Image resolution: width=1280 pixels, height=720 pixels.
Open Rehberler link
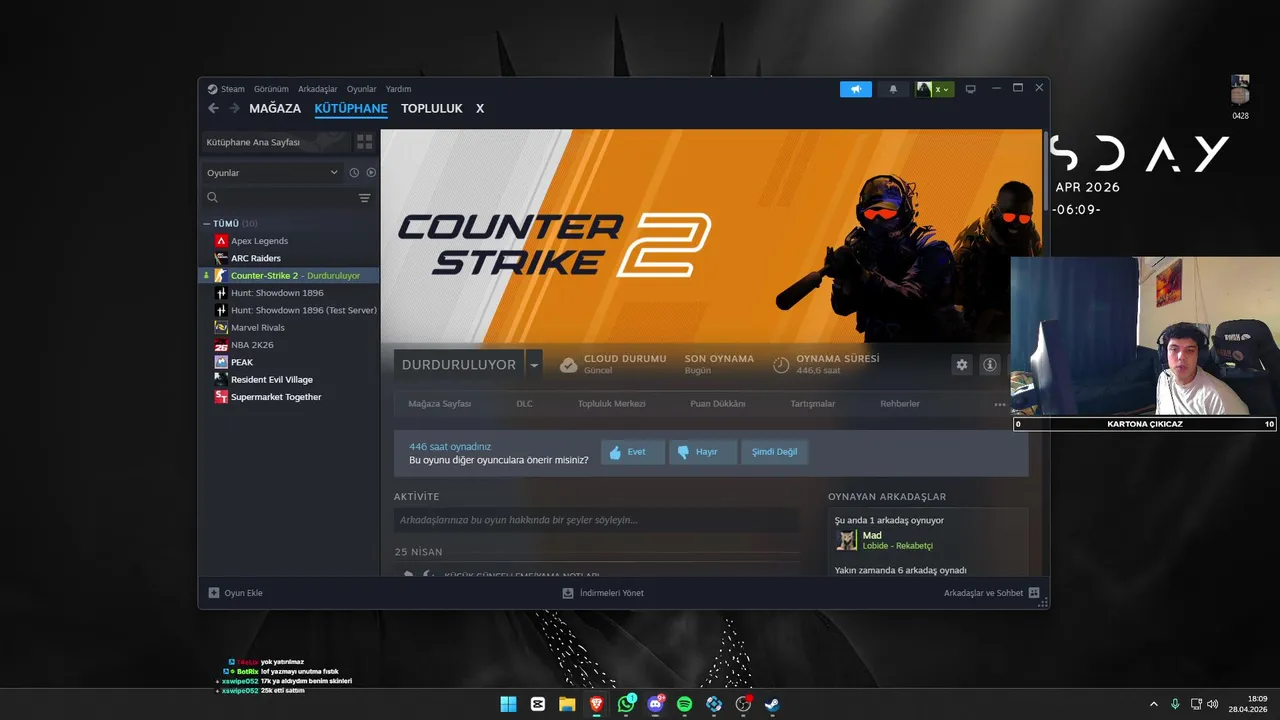[900, 404]
